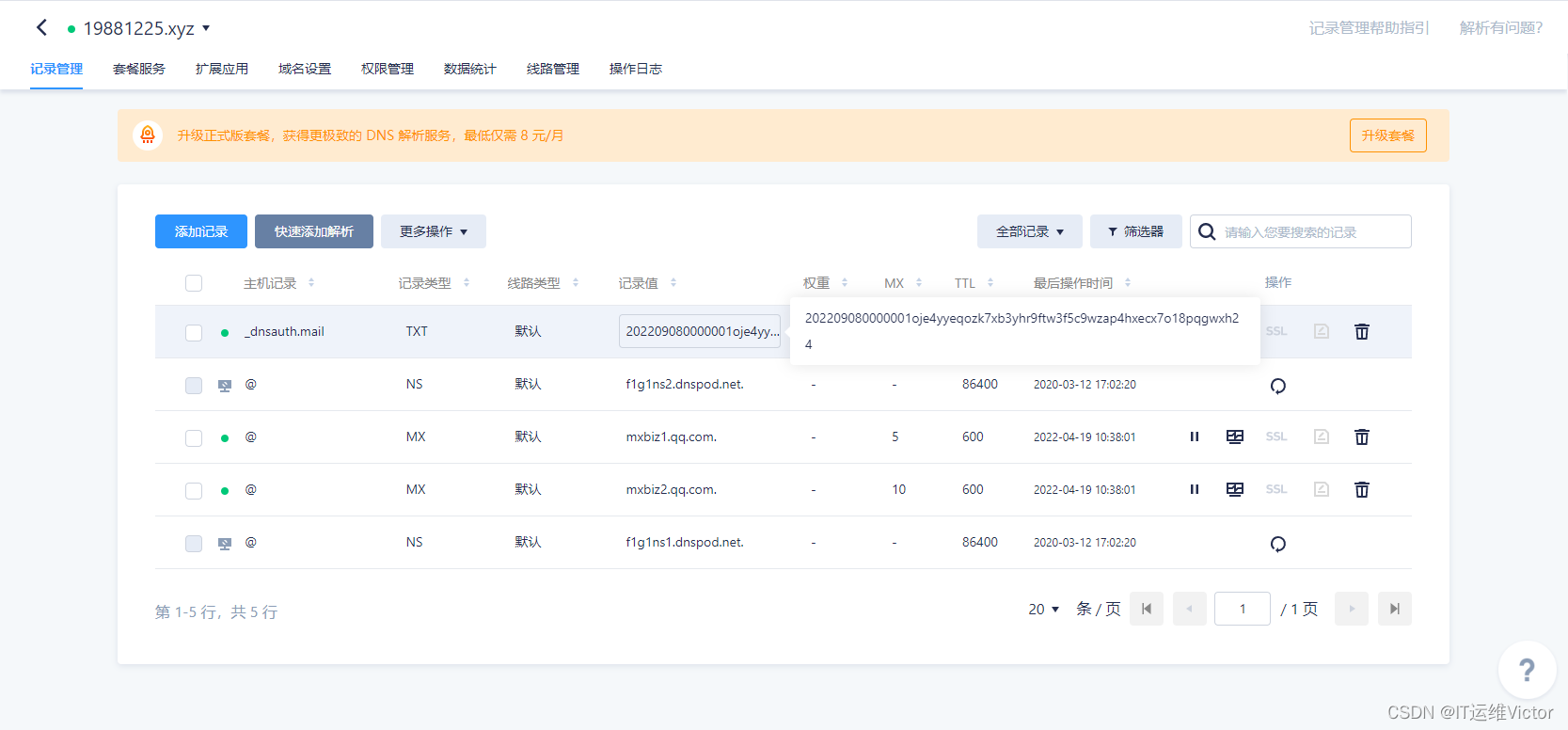1568x730 pixels.
Task: Switch to the 权限管理 tab
Action: pos(388,69)
